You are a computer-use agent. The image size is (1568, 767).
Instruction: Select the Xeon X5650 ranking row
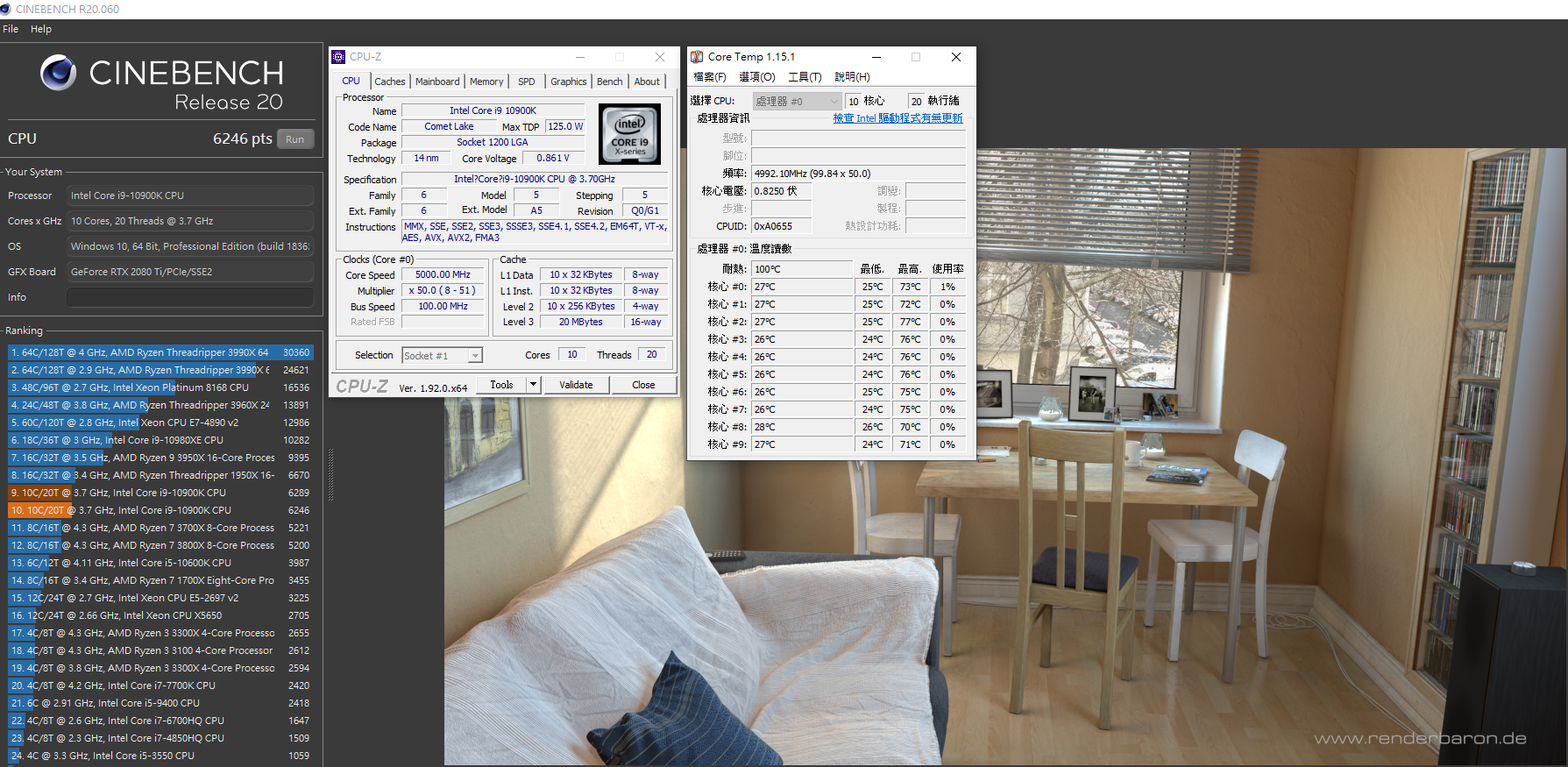tap(160, 615)
